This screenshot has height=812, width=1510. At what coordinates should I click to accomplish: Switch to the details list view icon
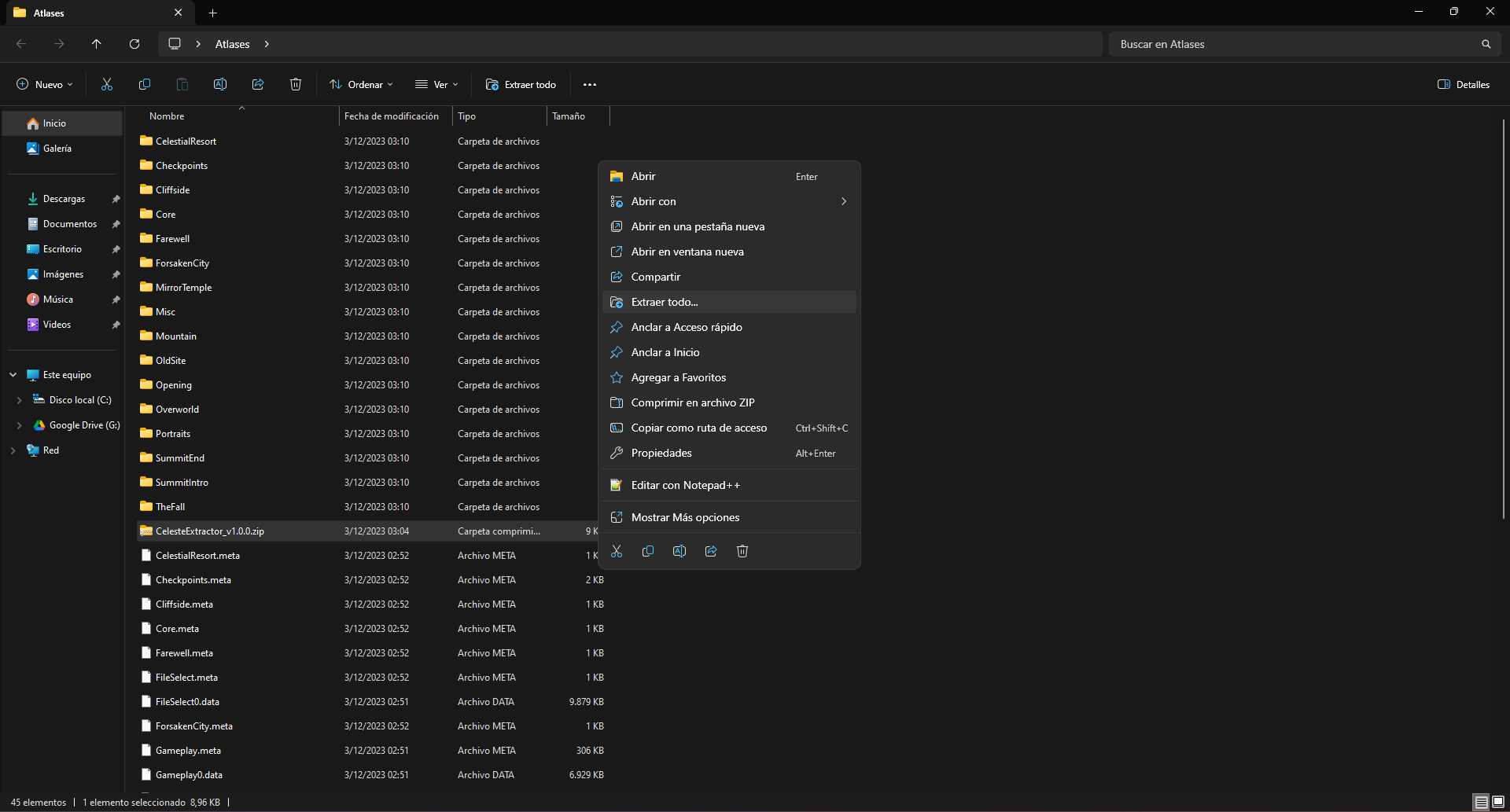pyautogui.click(x=1481, y=802)
